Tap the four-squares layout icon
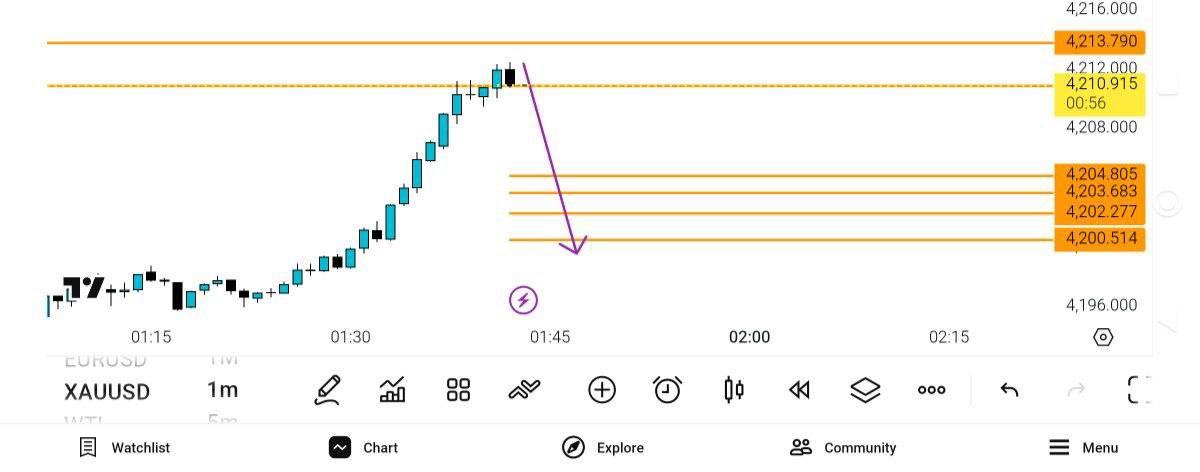The height and width of the screenshot is (472, 1200). [x=458, y=390]
